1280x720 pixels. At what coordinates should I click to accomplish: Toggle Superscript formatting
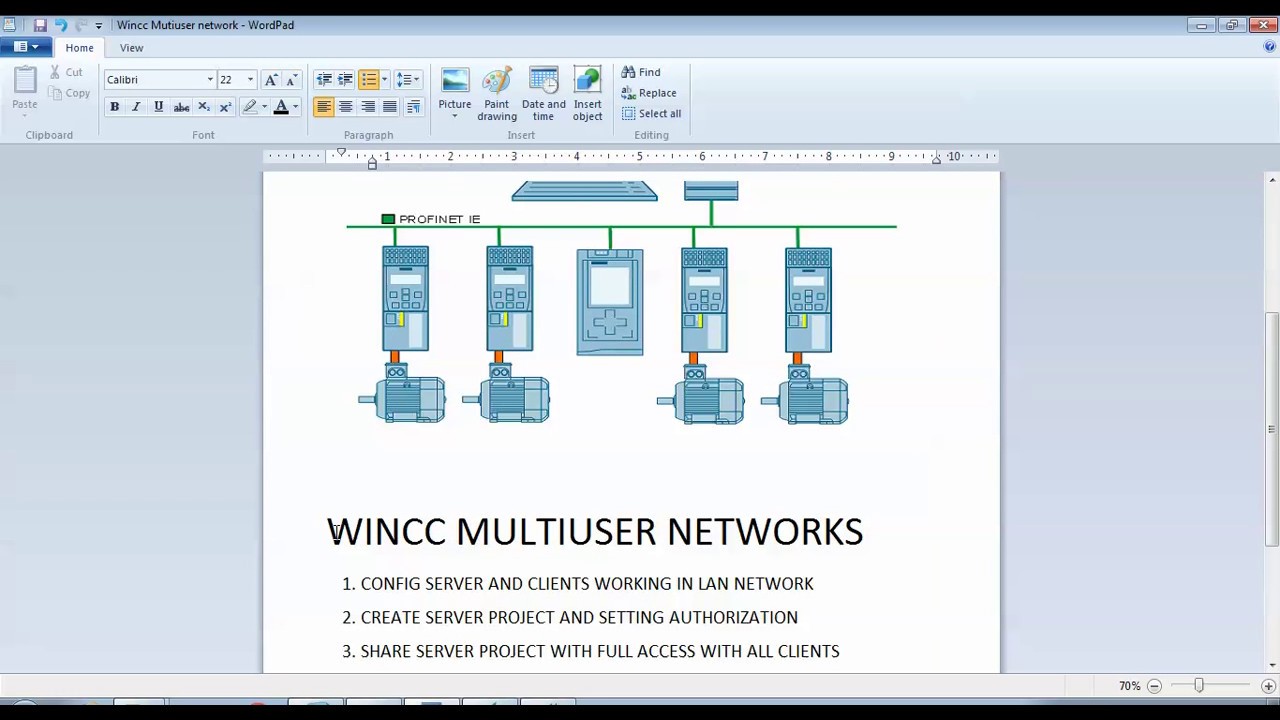pyautogui.click(x=225, y=107)
